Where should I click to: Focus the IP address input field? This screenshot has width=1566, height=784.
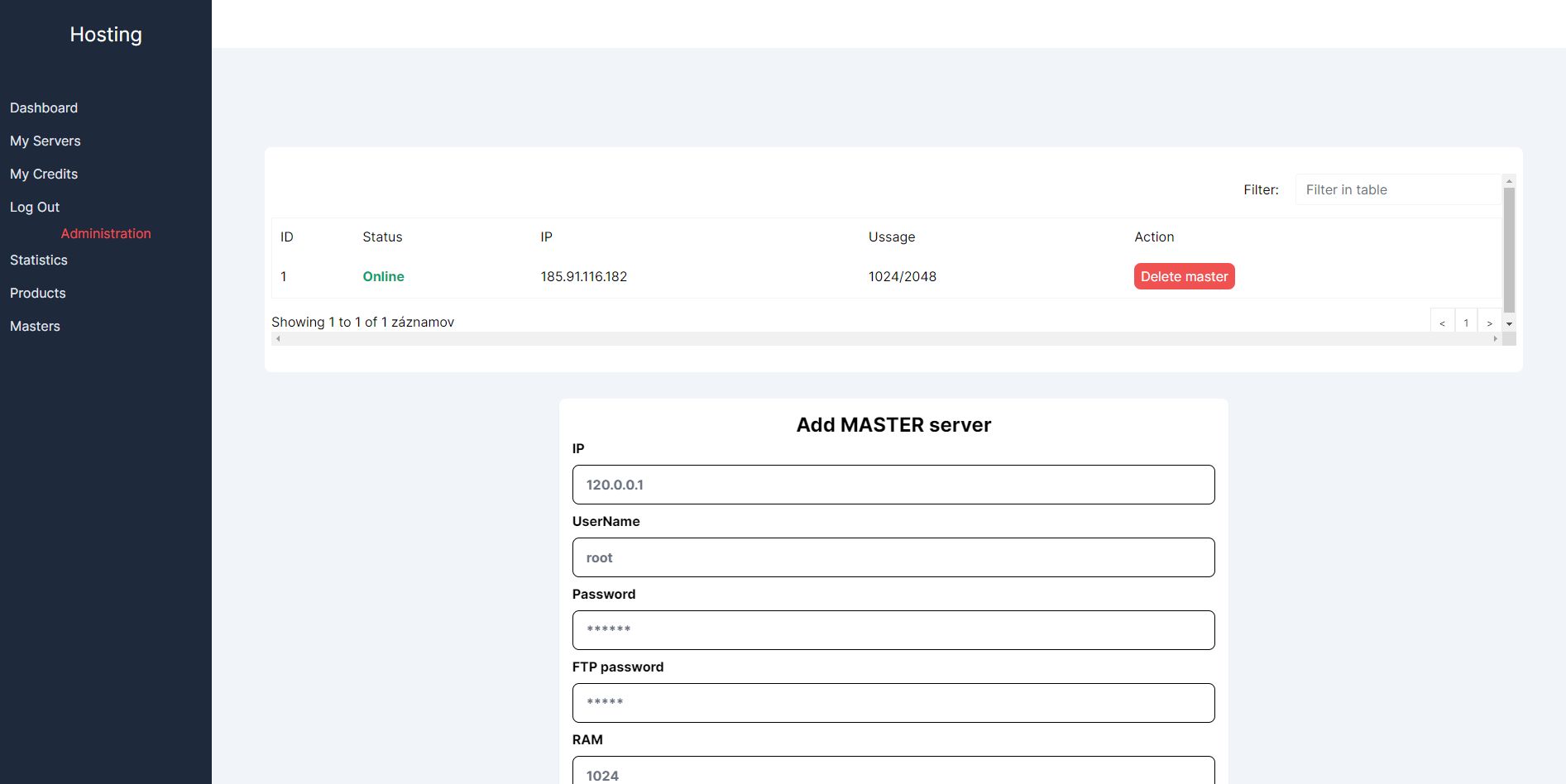(893, 485)
